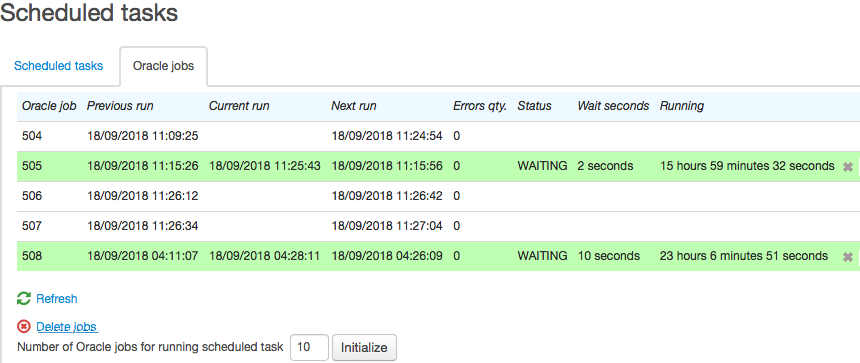860x363 pixels.
Task: Click the Wait seconds column header
Action: pos(613,106)
